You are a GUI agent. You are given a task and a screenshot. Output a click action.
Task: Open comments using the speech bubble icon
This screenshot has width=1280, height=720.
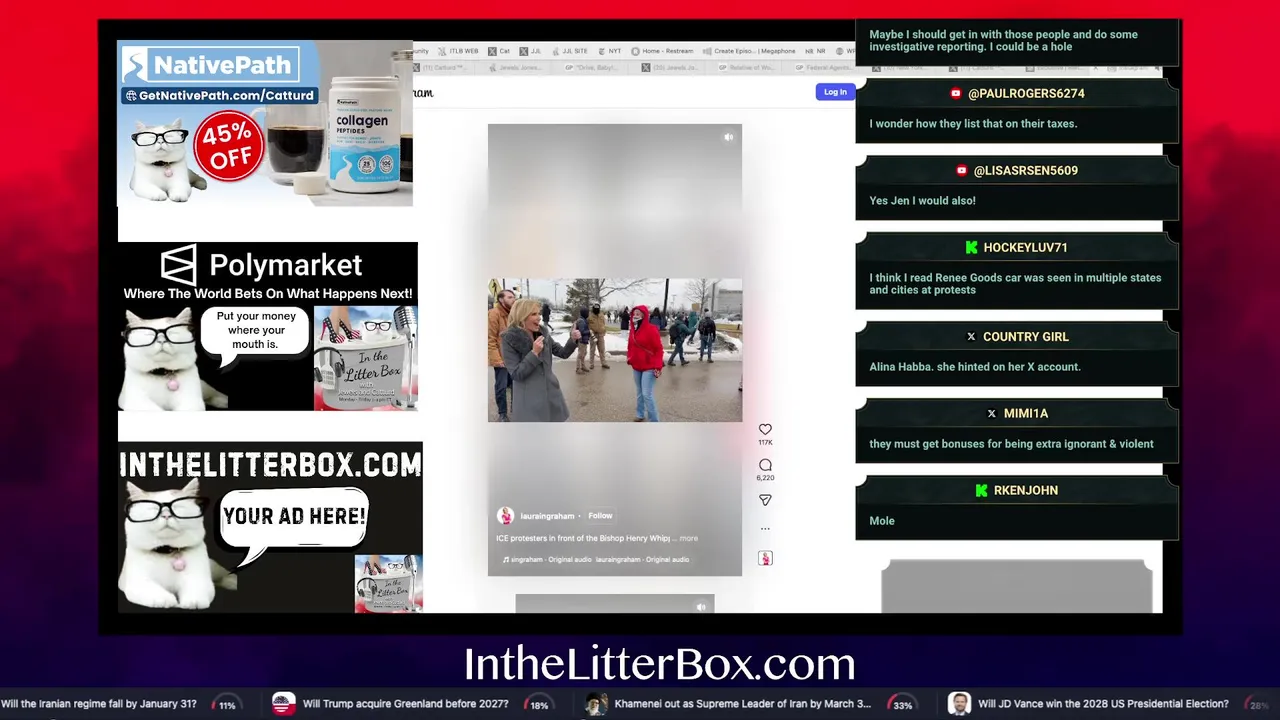pos(765,465)
